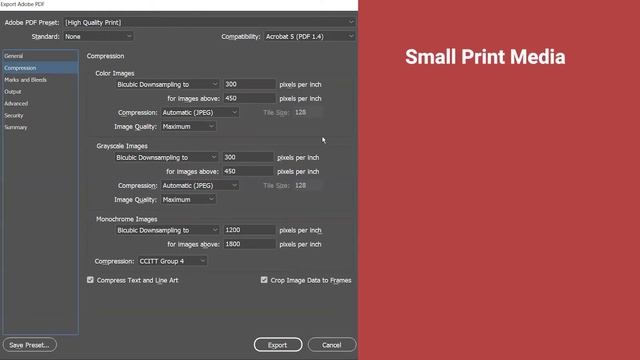Open the Summary category
The image size is (640, 360).
point(40,127)
